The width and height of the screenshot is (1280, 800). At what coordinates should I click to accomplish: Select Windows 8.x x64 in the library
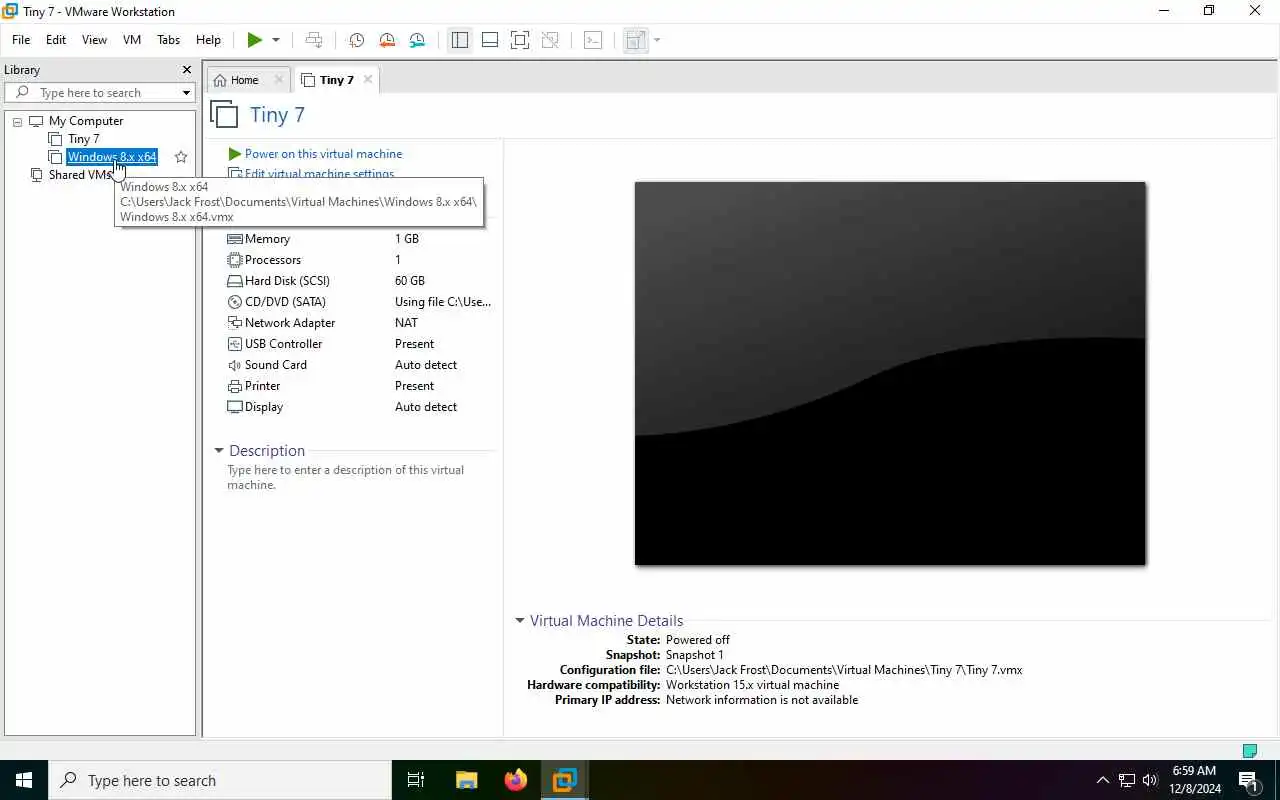click(112, 157)
